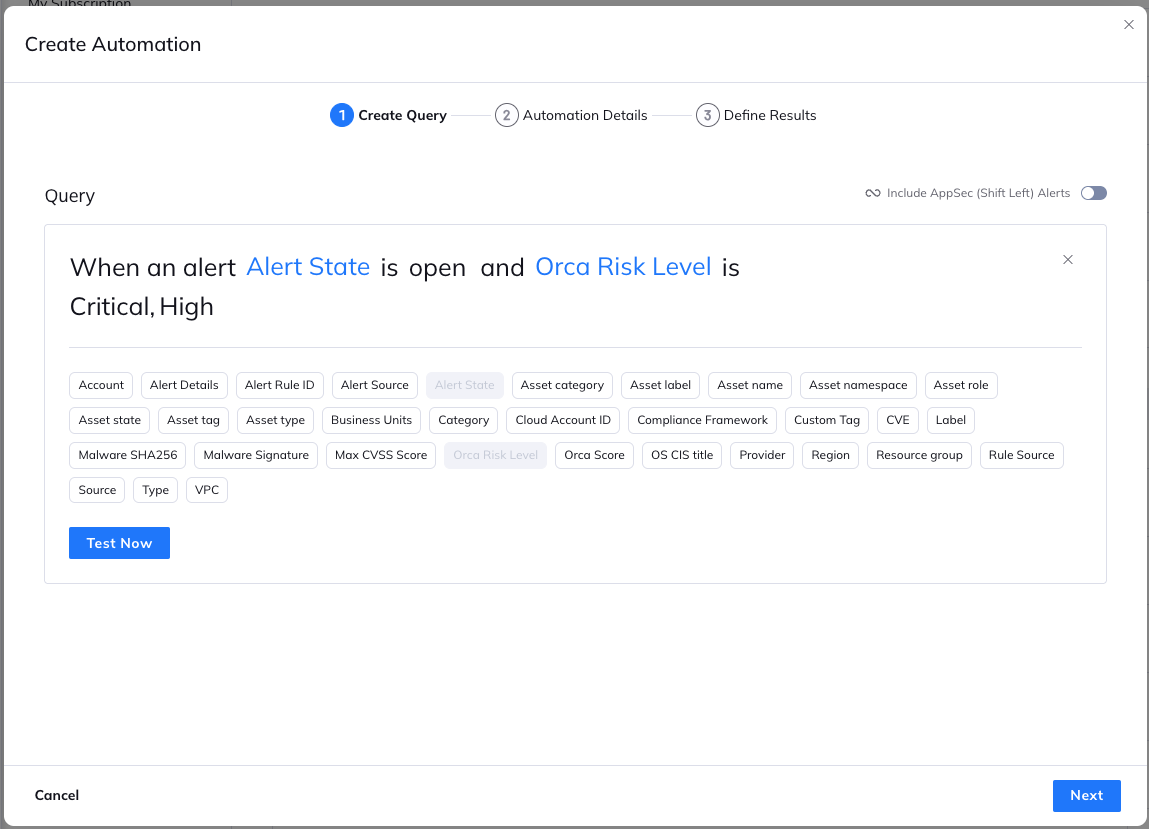Add the Alert Source filter
The width and height of the screenshot is (1149, 829).
click(x=374, y=385)
